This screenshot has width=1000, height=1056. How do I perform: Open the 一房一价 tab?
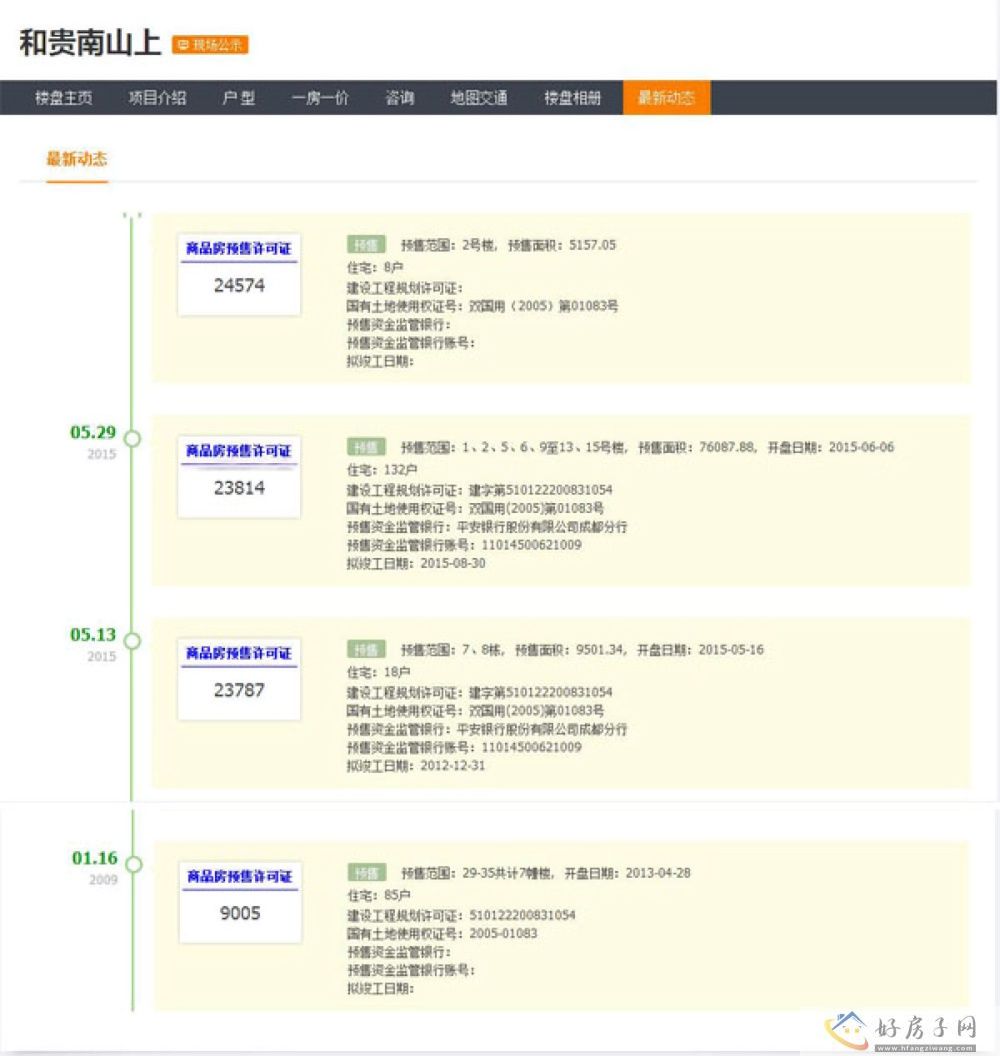(320, 98)
